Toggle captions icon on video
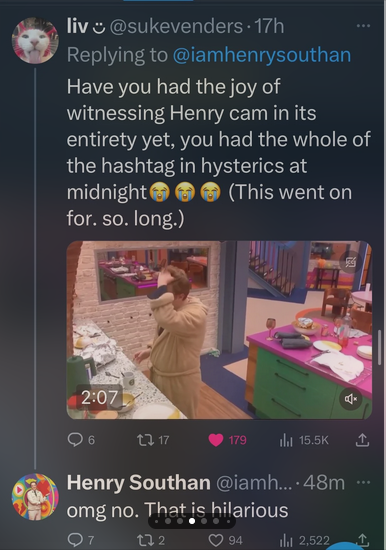The image size is (386, 551). [351, 261]
